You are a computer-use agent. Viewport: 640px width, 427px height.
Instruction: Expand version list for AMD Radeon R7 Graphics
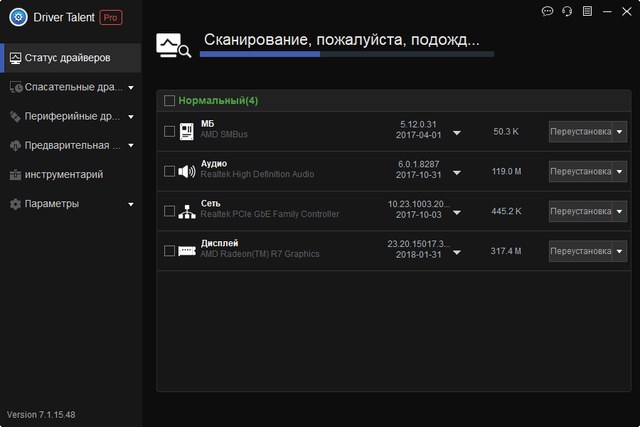click(457, 252)
